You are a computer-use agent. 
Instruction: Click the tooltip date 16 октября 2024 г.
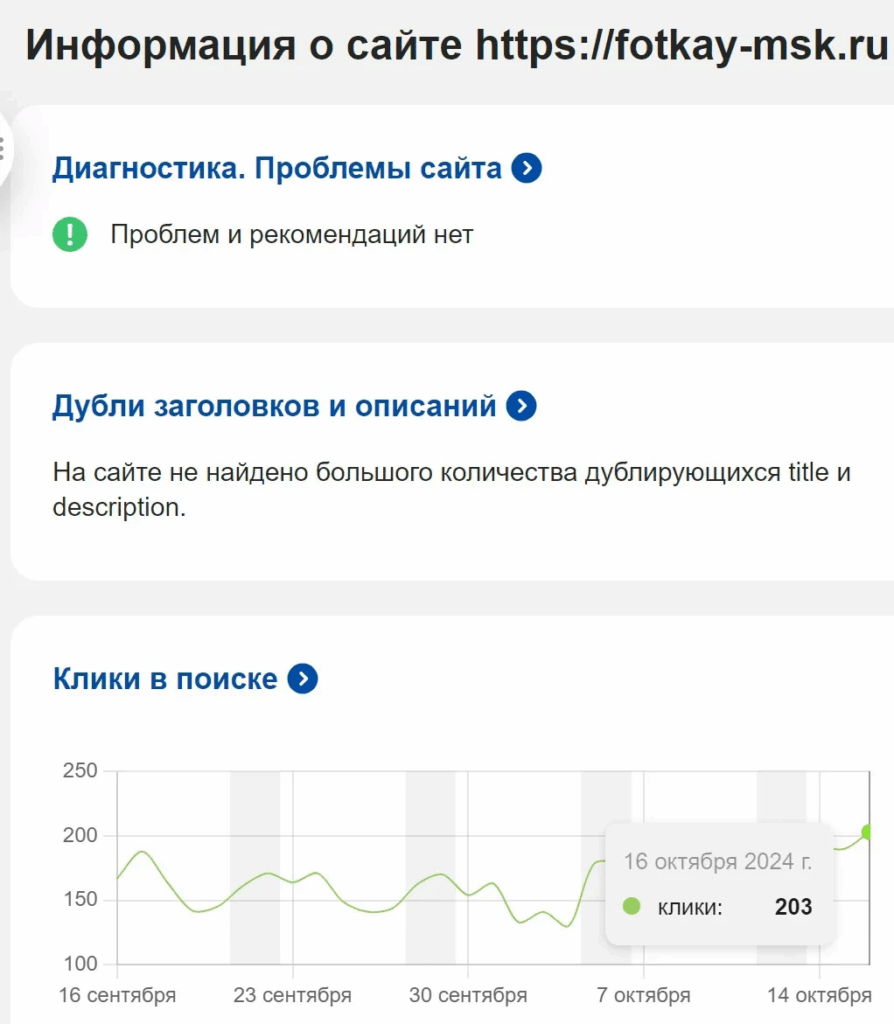pyautogui.click(x=718, y=861)
